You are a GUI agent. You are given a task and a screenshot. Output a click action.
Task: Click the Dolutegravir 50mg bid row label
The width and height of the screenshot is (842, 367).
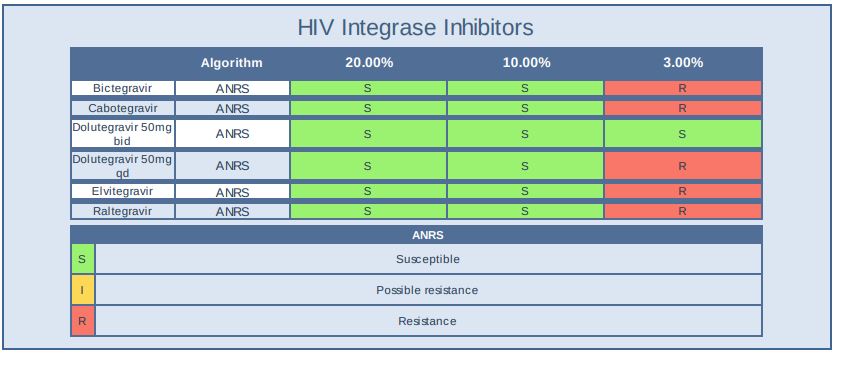123,133
